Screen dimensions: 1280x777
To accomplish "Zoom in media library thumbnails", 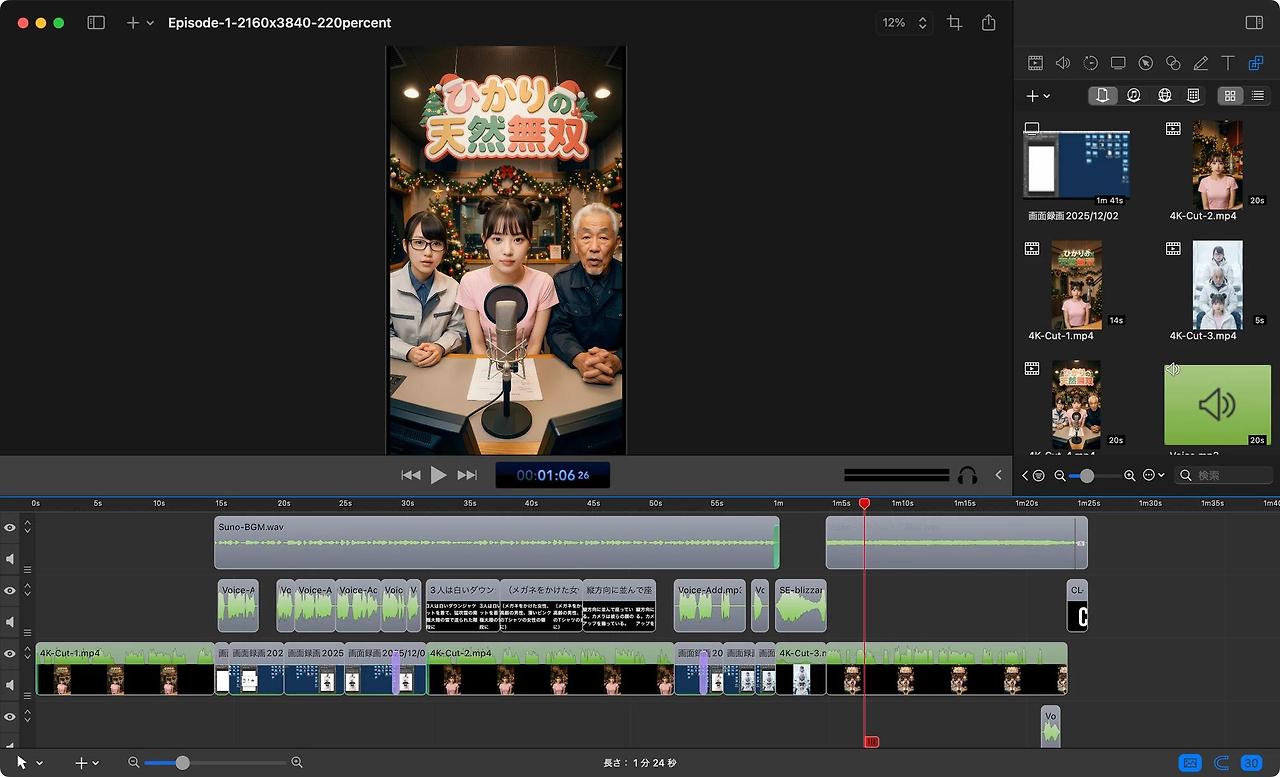I will 1130,476.
